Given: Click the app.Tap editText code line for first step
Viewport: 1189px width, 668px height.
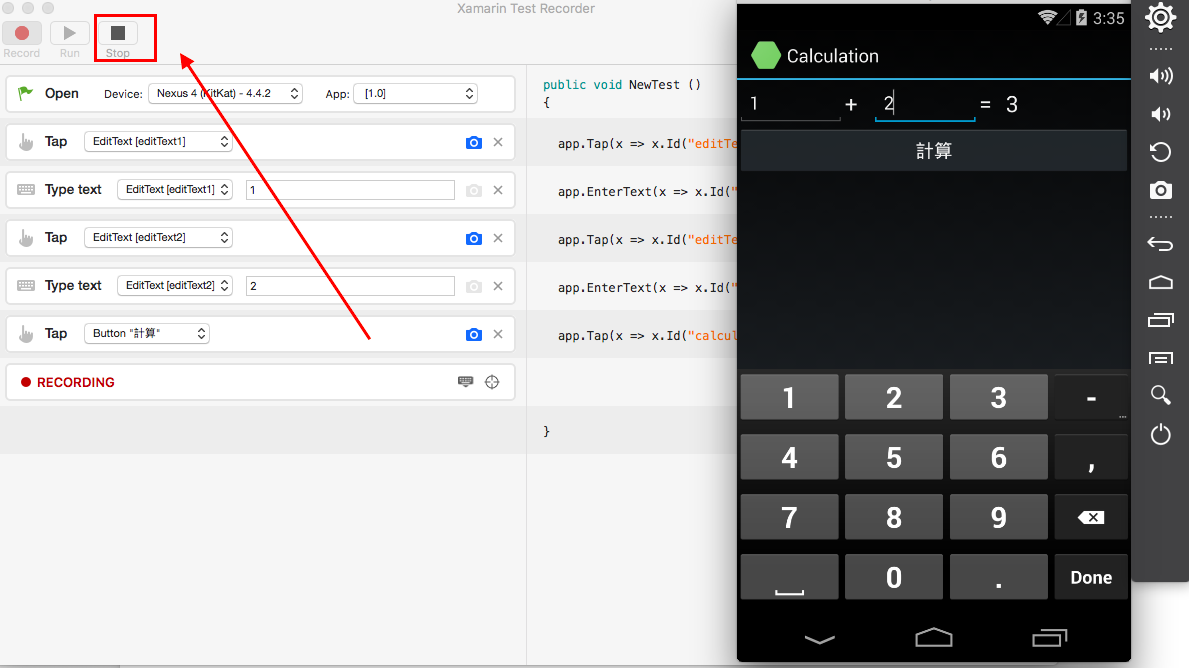Looking at the screenshot, I should coord(647,143).
